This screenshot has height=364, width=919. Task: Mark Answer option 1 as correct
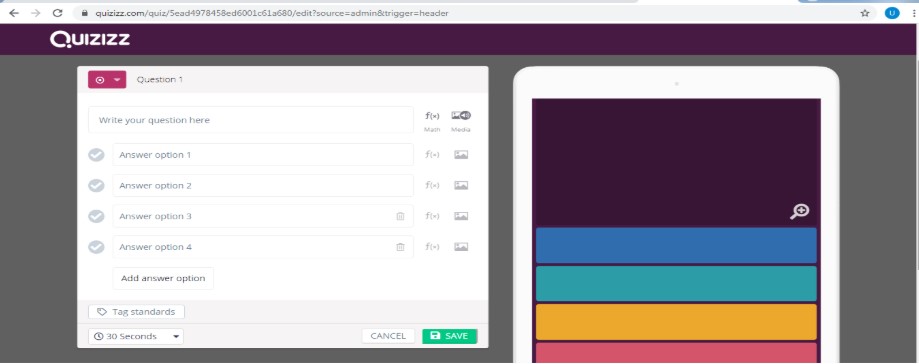pos(96,155)
